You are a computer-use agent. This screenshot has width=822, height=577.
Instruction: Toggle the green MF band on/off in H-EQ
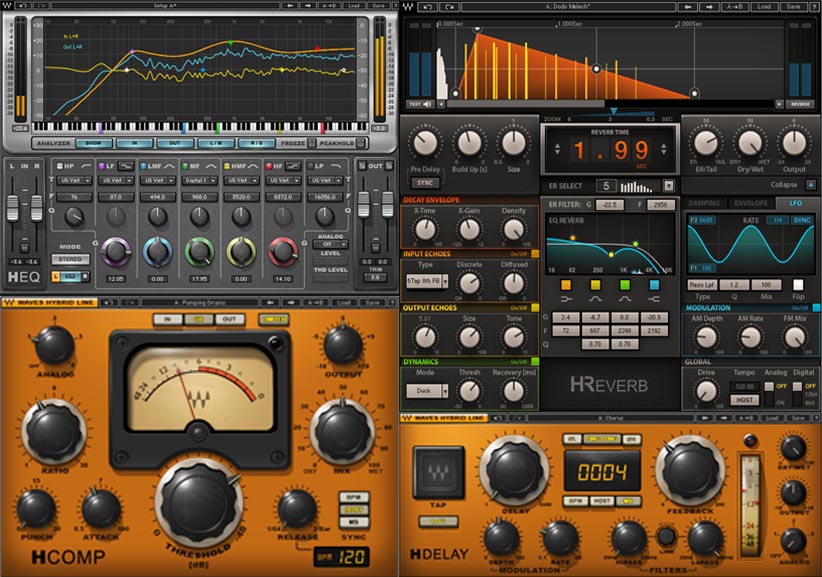coord(185,166)
